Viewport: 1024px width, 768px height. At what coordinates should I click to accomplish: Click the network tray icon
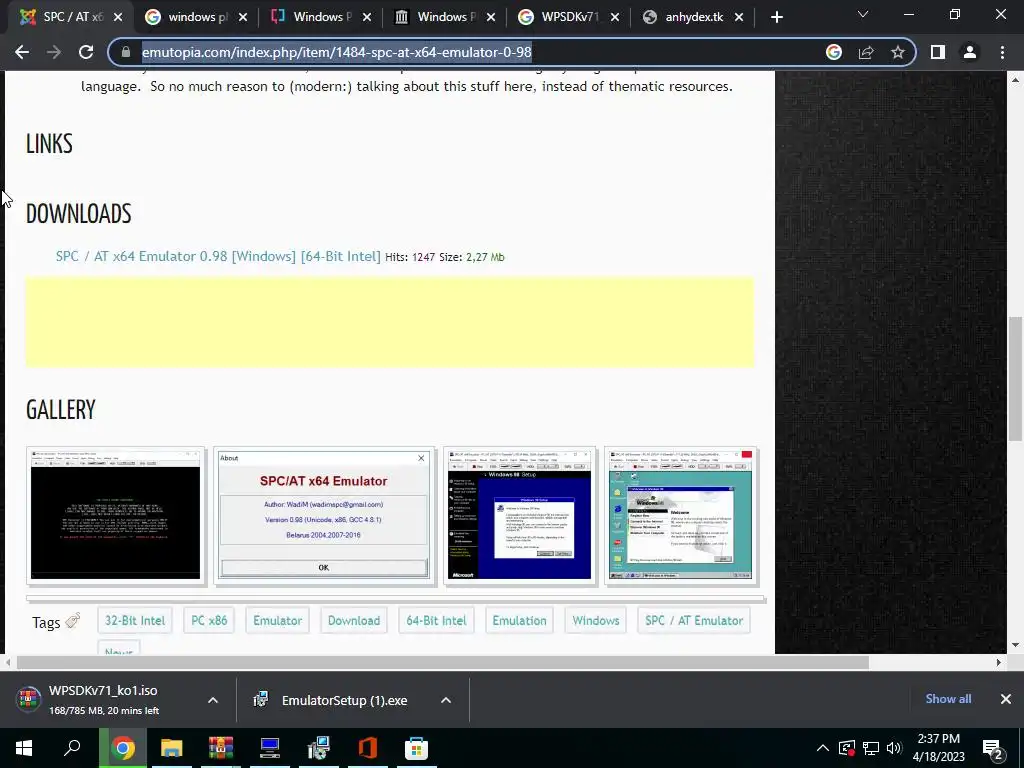click(871, 748)
